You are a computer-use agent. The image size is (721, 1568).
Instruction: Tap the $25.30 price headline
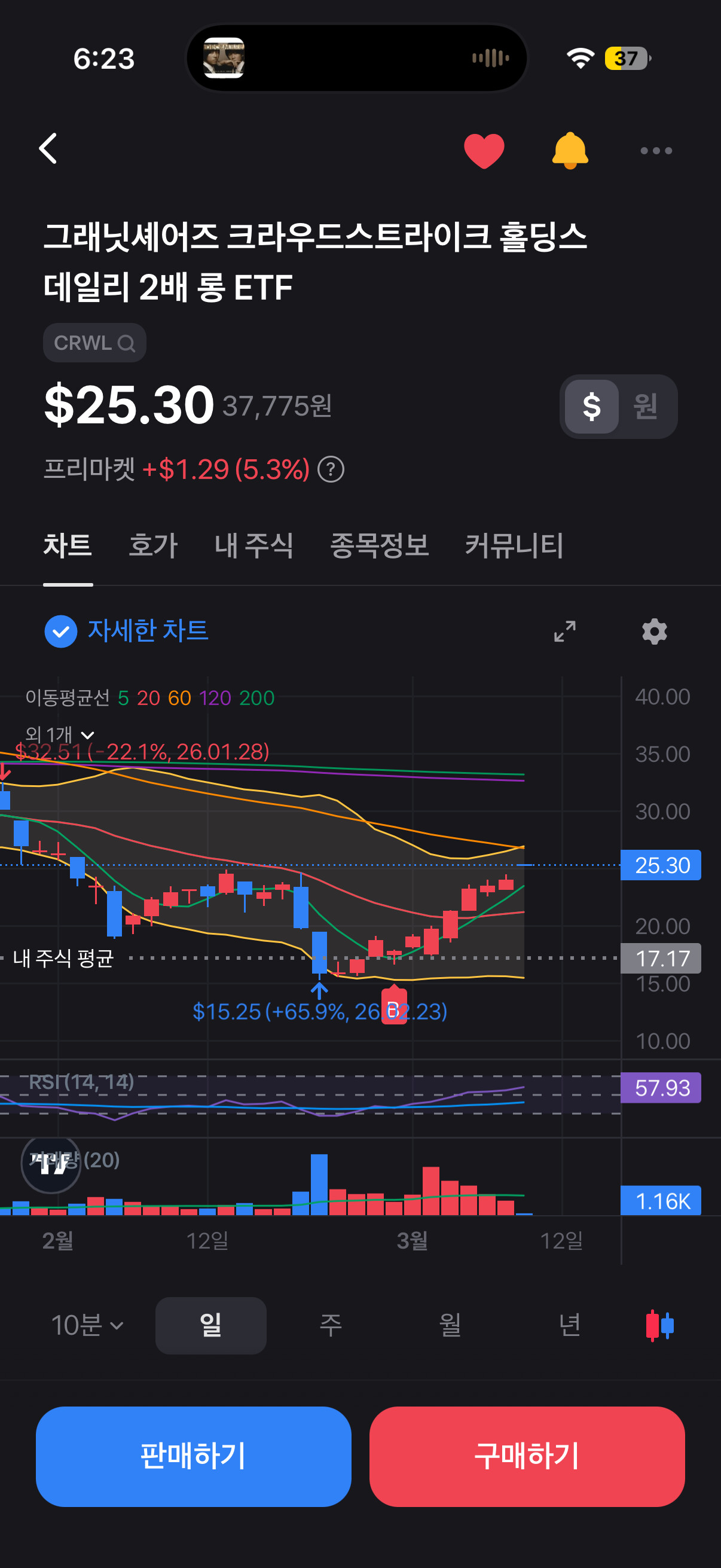pyautogui.click(x=129, y=405)
